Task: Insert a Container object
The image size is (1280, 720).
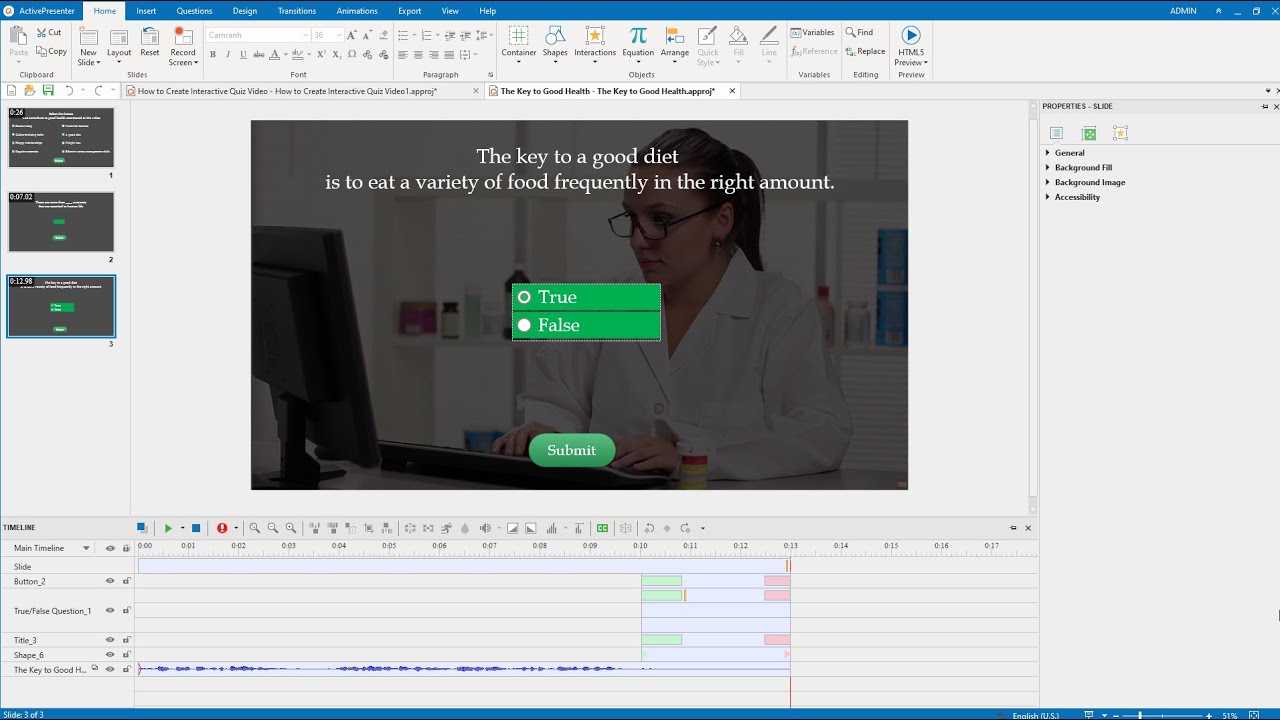Action: point(519,45)
